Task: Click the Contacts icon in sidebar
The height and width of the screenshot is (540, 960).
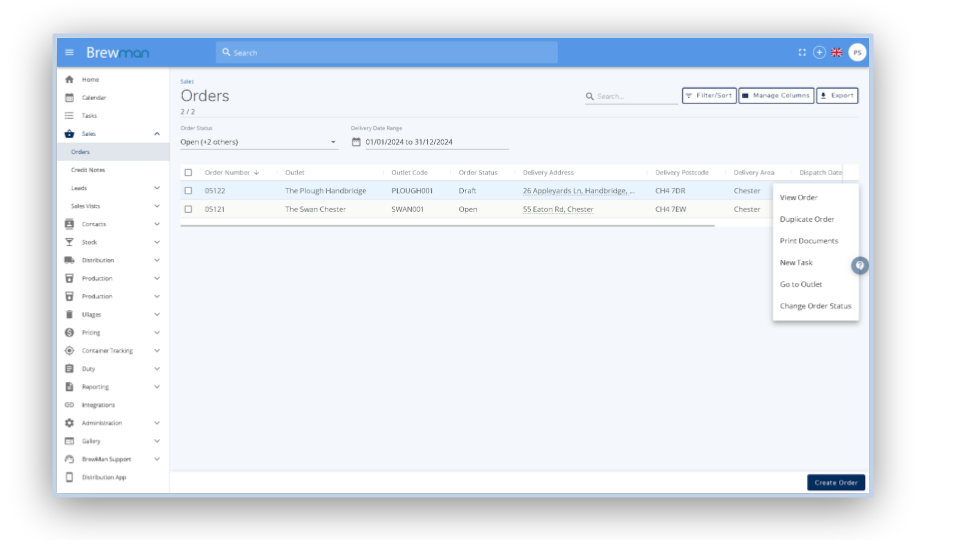Action: [69, 224]
